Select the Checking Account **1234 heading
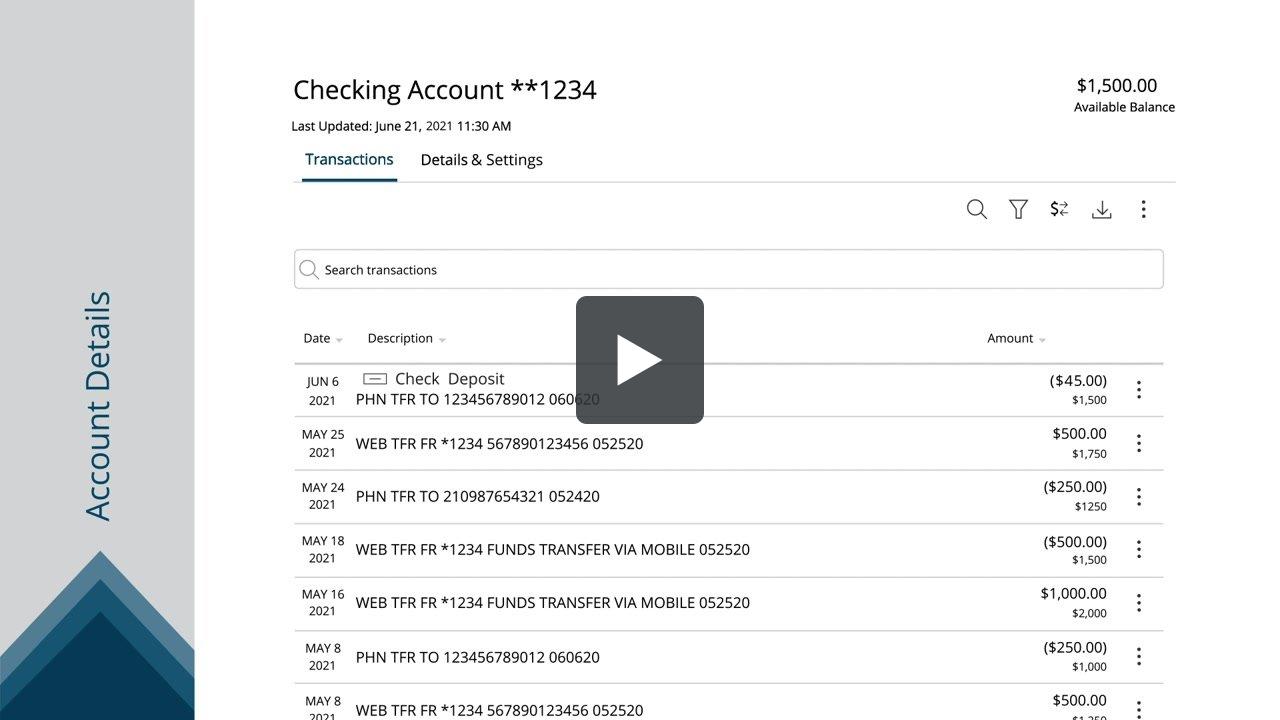Image resolution: width=1280 pixels, height=720 pixels. pyautogui.click(x=445, y=90)
